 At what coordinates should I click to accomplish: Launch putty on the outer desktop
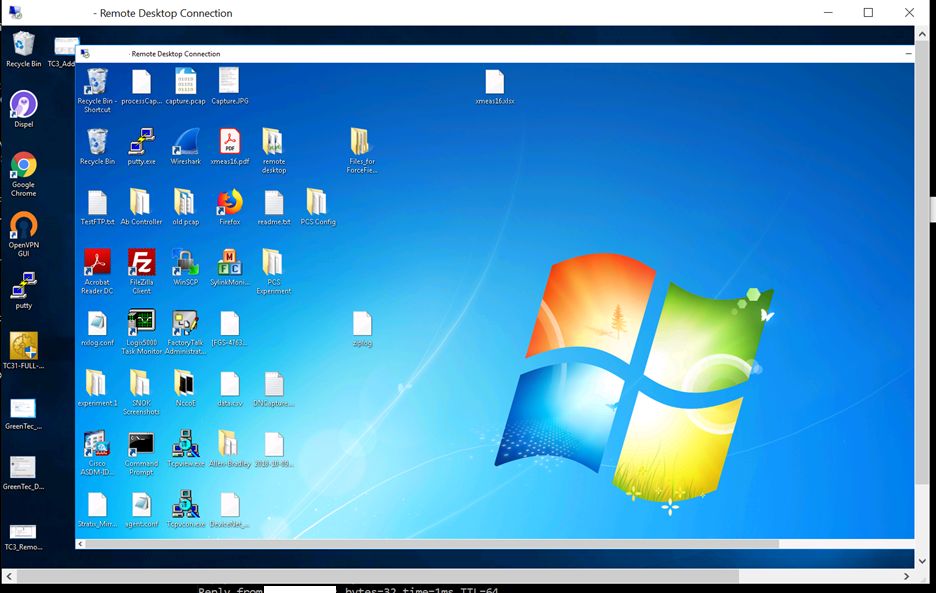(23, 290)
